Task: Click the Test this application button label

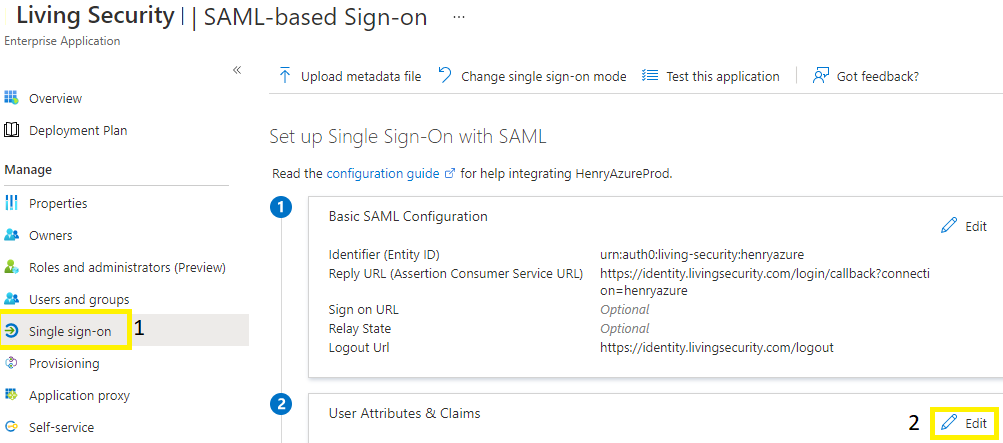Action: [723, 76]
